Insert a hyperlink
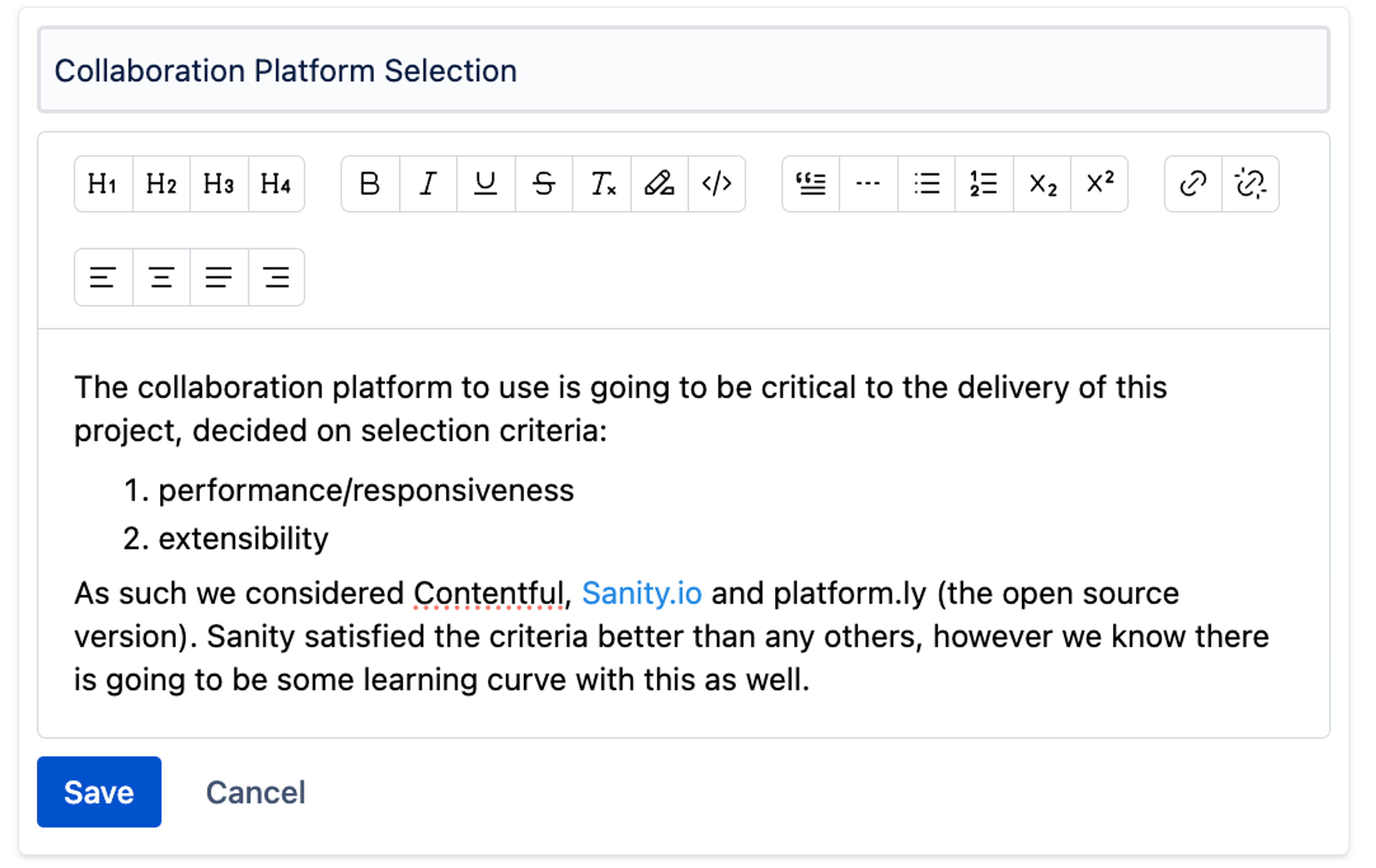The image size is (1376, 868). point(1193,184)
